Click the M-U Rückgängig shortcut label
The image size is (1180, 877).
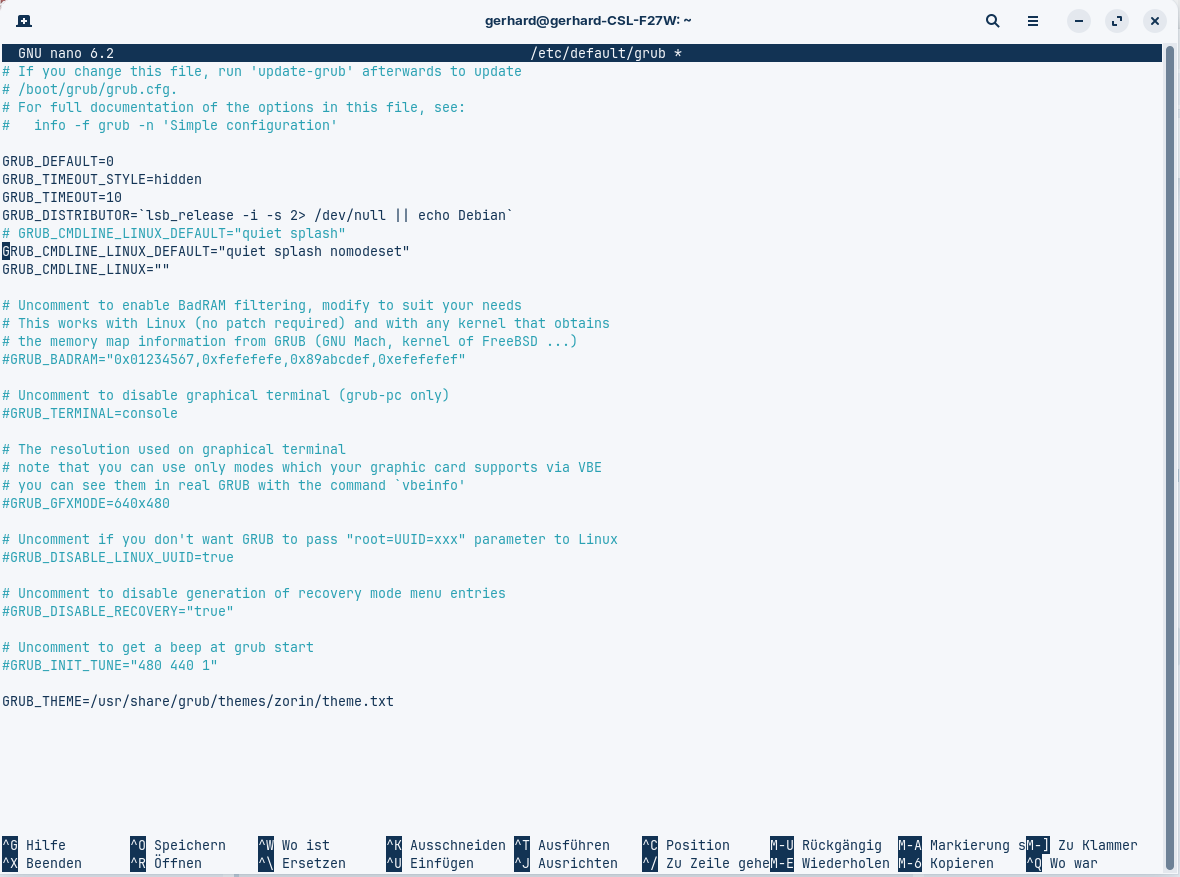826,845
